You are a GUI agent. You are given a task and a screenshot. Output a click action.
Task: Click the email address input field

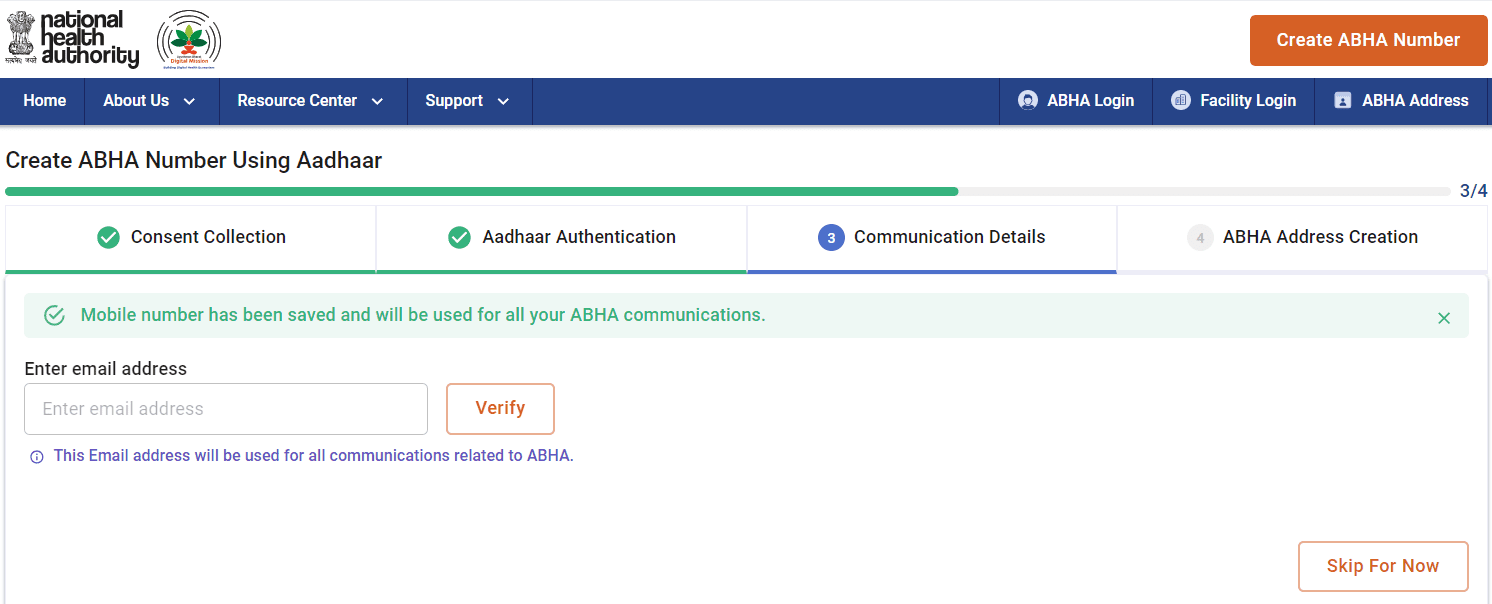coord(225,408)
